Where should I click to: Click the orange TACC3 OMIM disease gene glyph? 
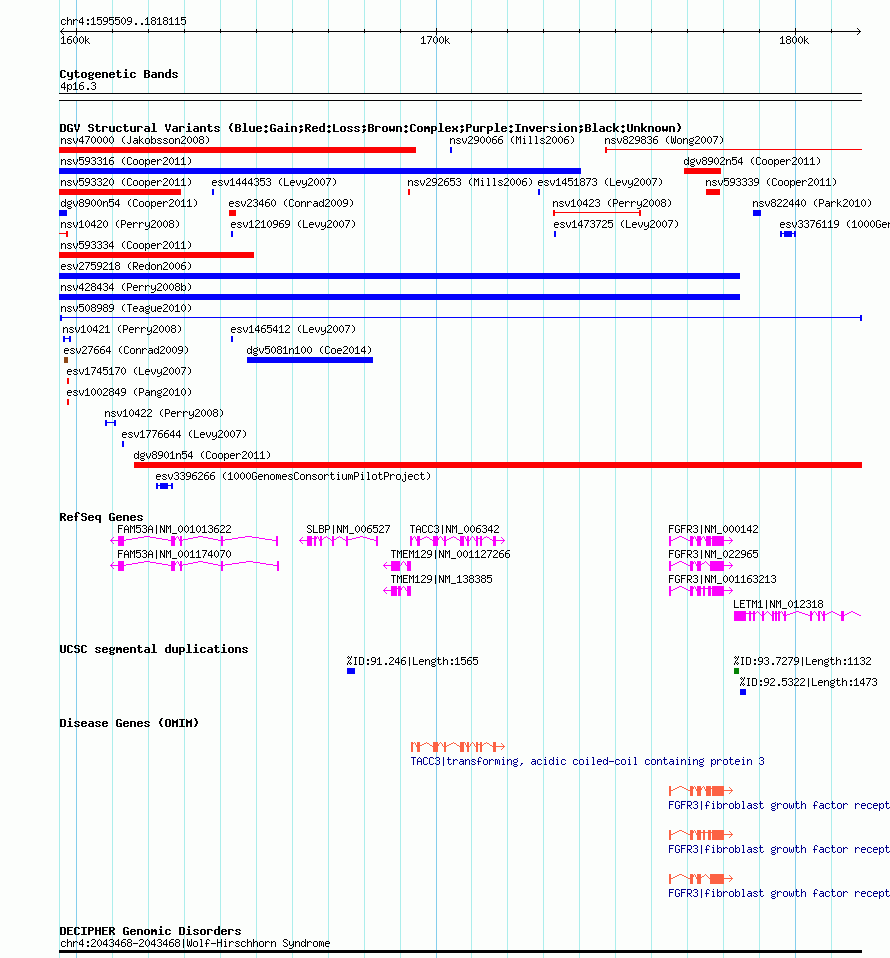point(458,747)
